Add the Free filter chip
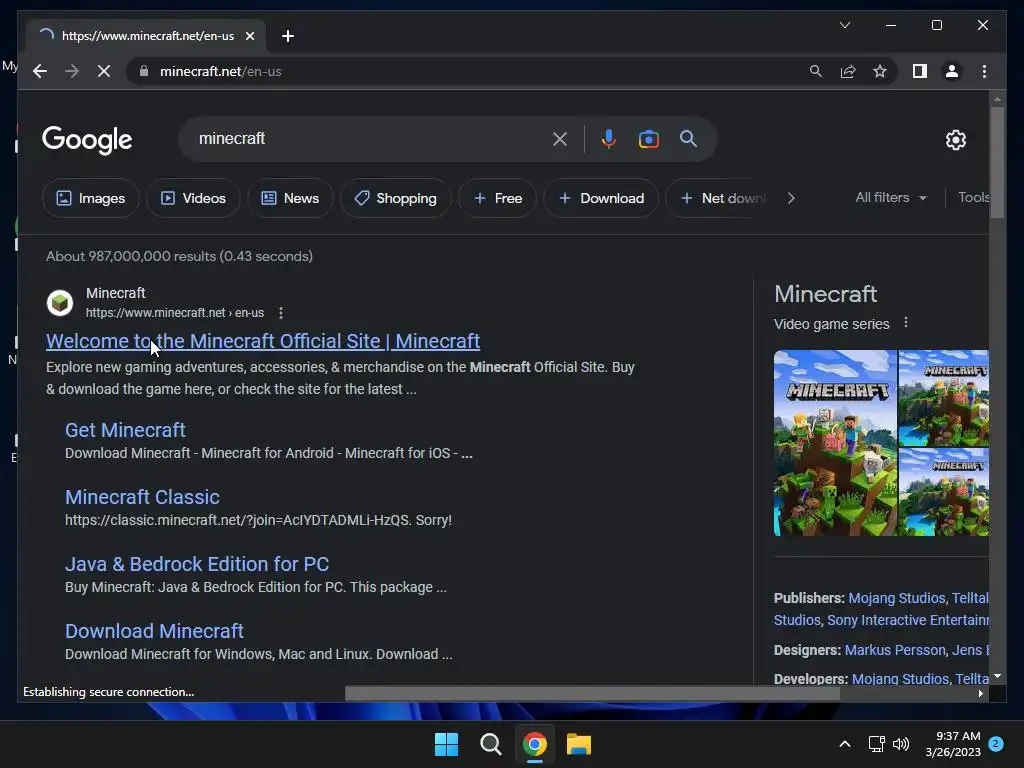 point(498,198)
